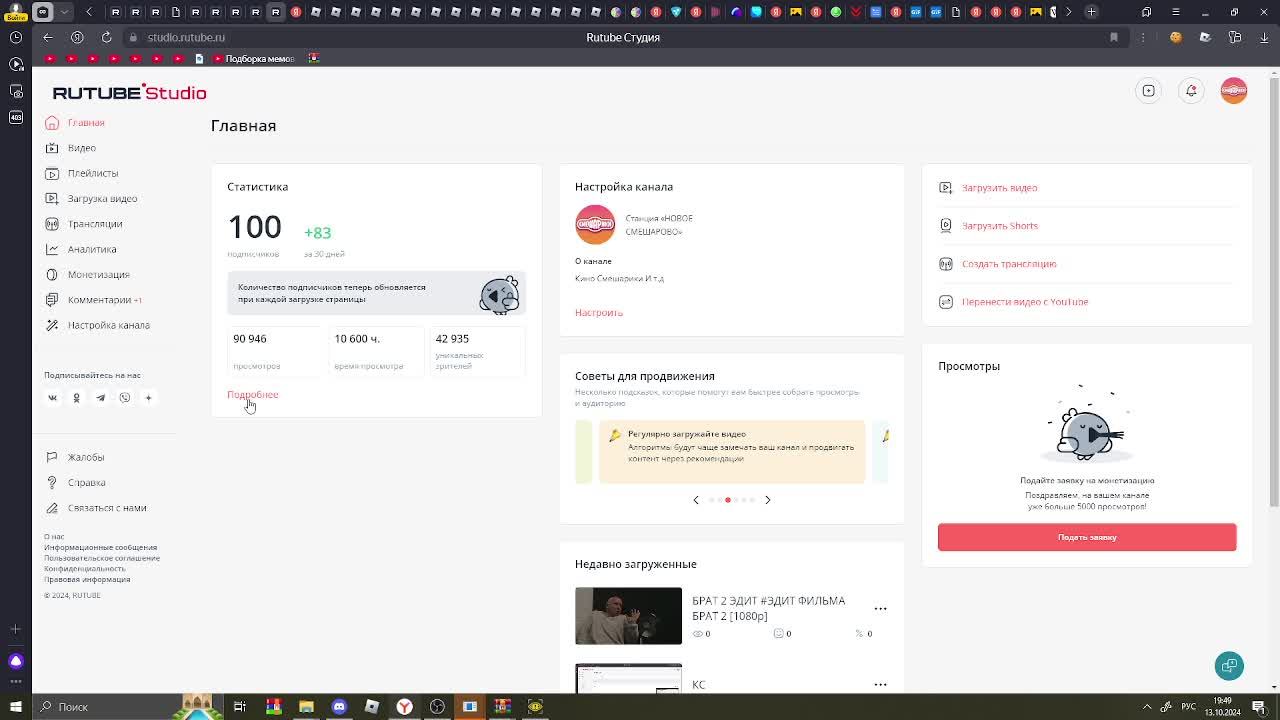Click the browser back arrow

[48, 37]
